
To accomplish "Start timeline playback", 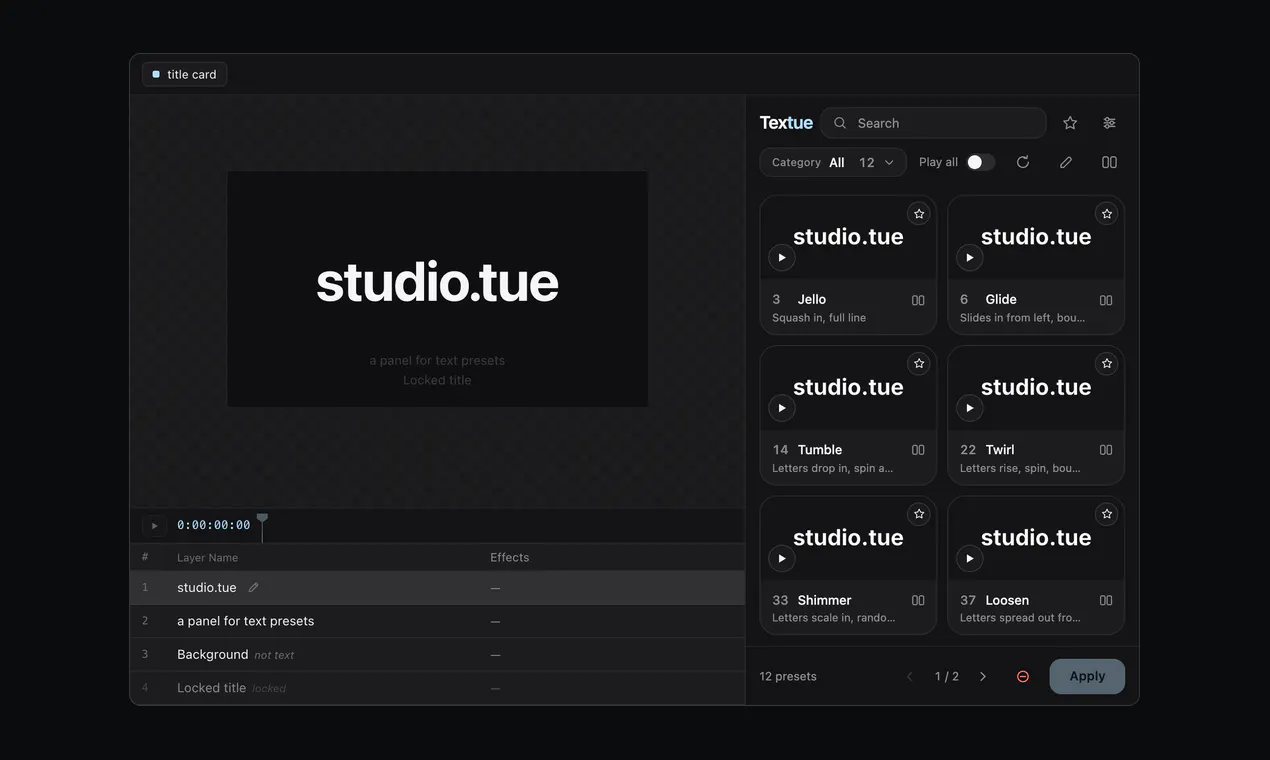I will 154,525.
